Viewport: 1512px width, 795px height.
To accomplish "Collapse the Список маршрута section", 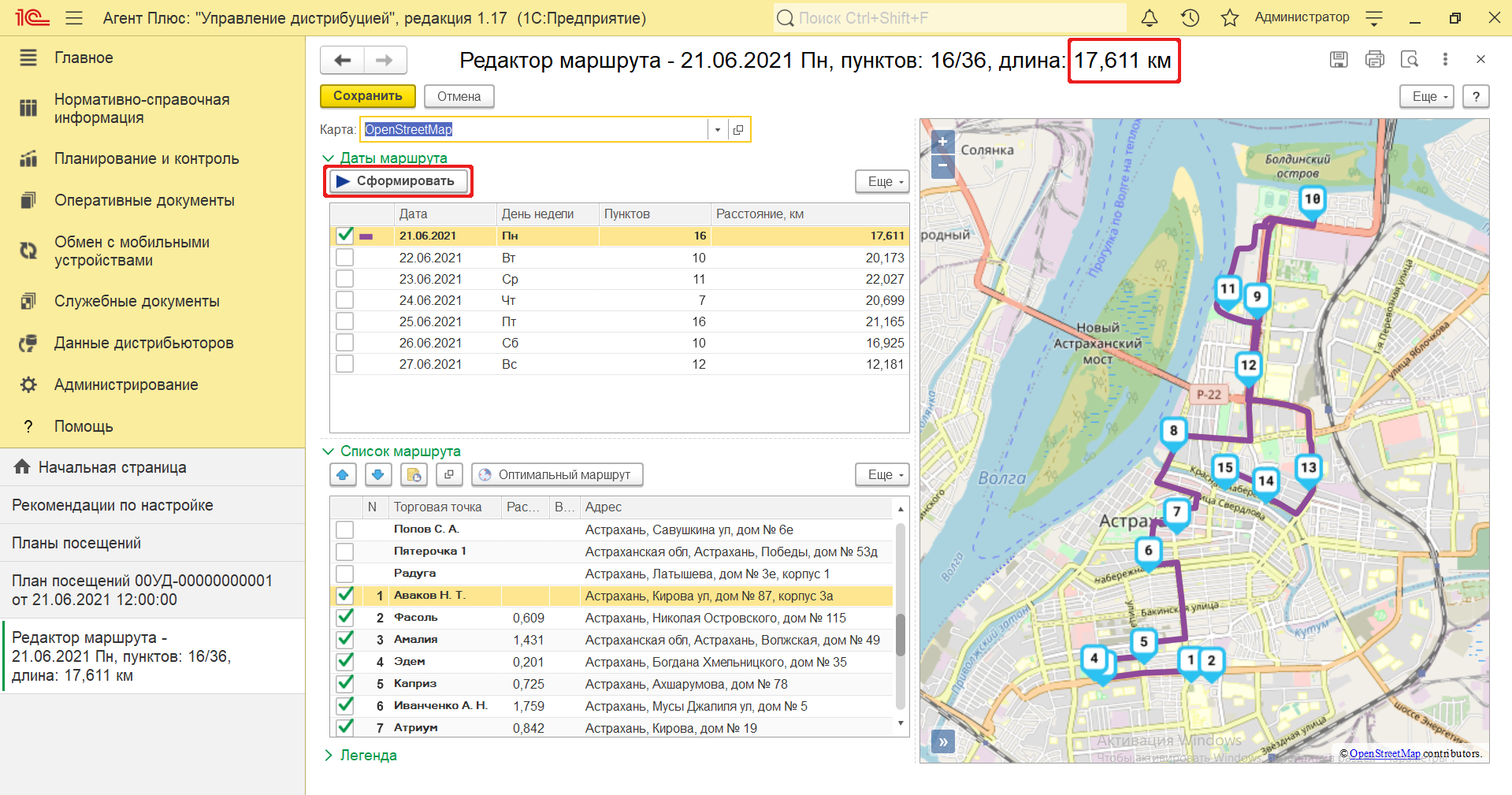I will tap(329, 451).
